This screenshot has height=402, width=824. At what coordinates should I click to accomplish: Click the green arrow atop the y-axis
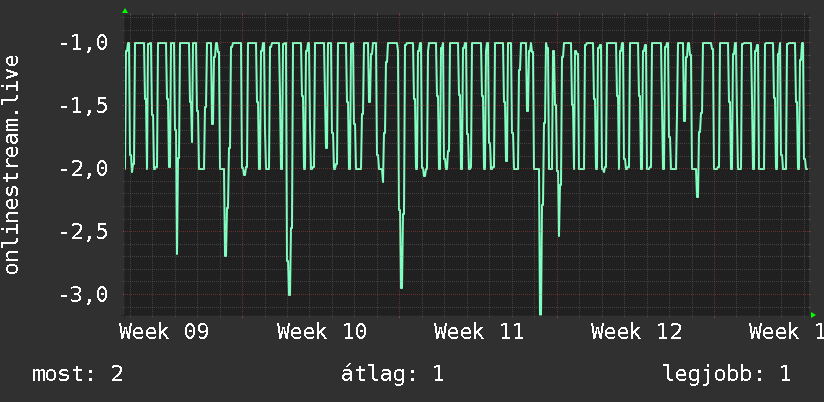point(125,11)
